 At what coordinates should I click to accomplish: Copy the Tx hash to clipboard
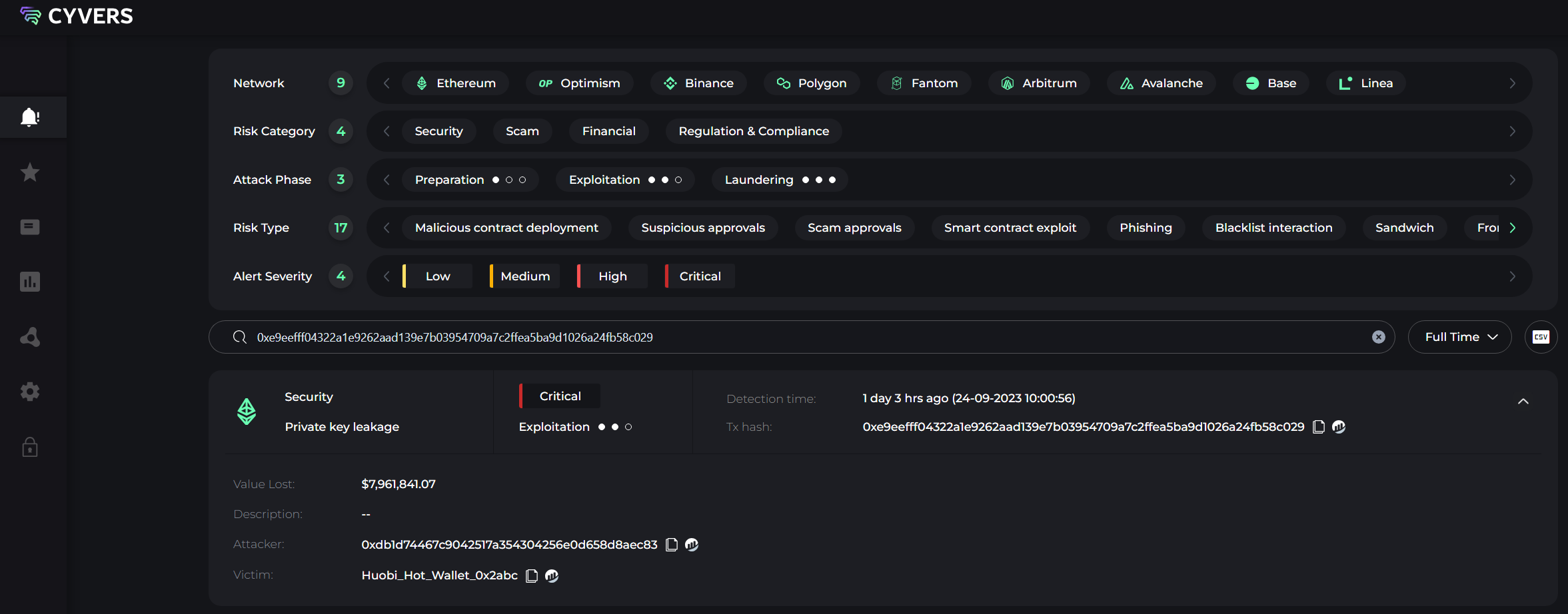click(x=1318, y=427)
